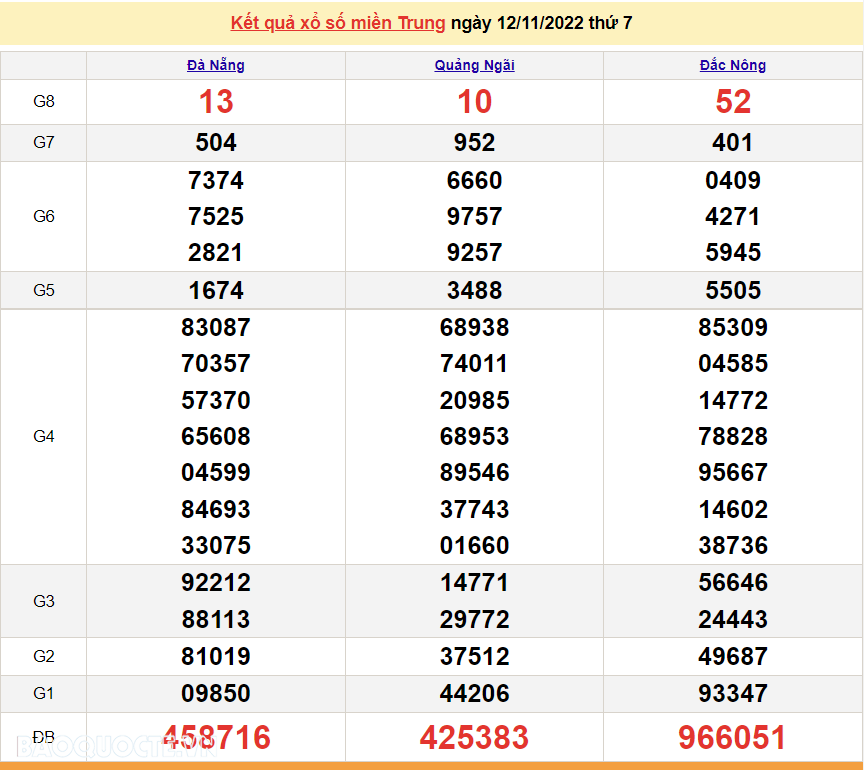
Task: Select the G5 number 5505
Action: [733, 291]
